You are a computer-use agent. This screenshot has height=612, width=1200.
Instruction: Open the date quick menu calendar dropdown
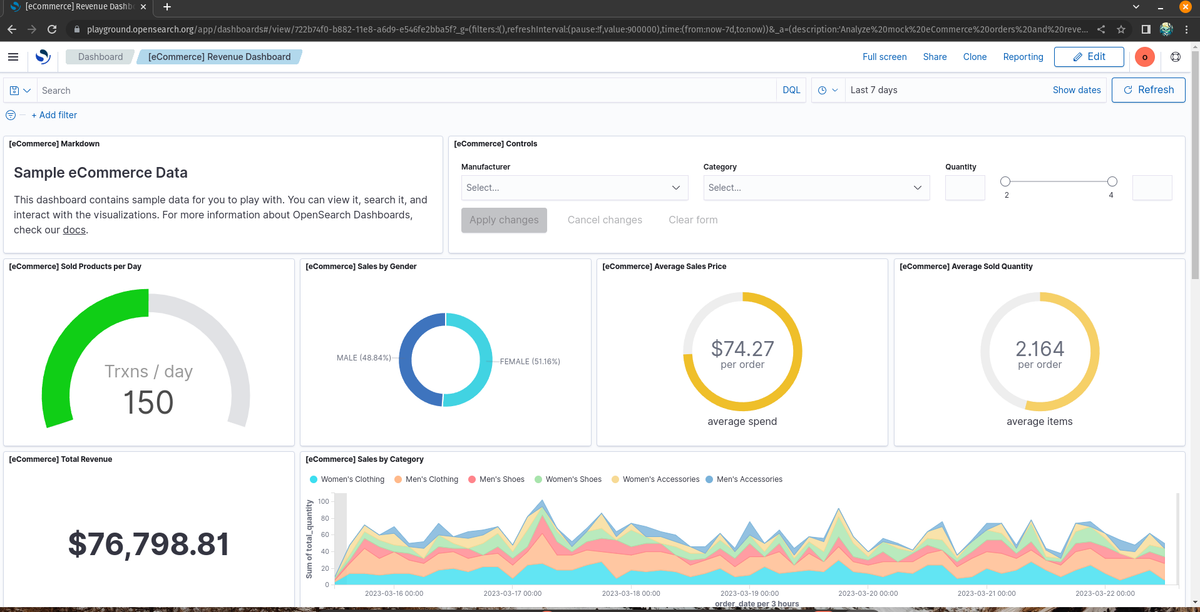click(x=826, y=90)
